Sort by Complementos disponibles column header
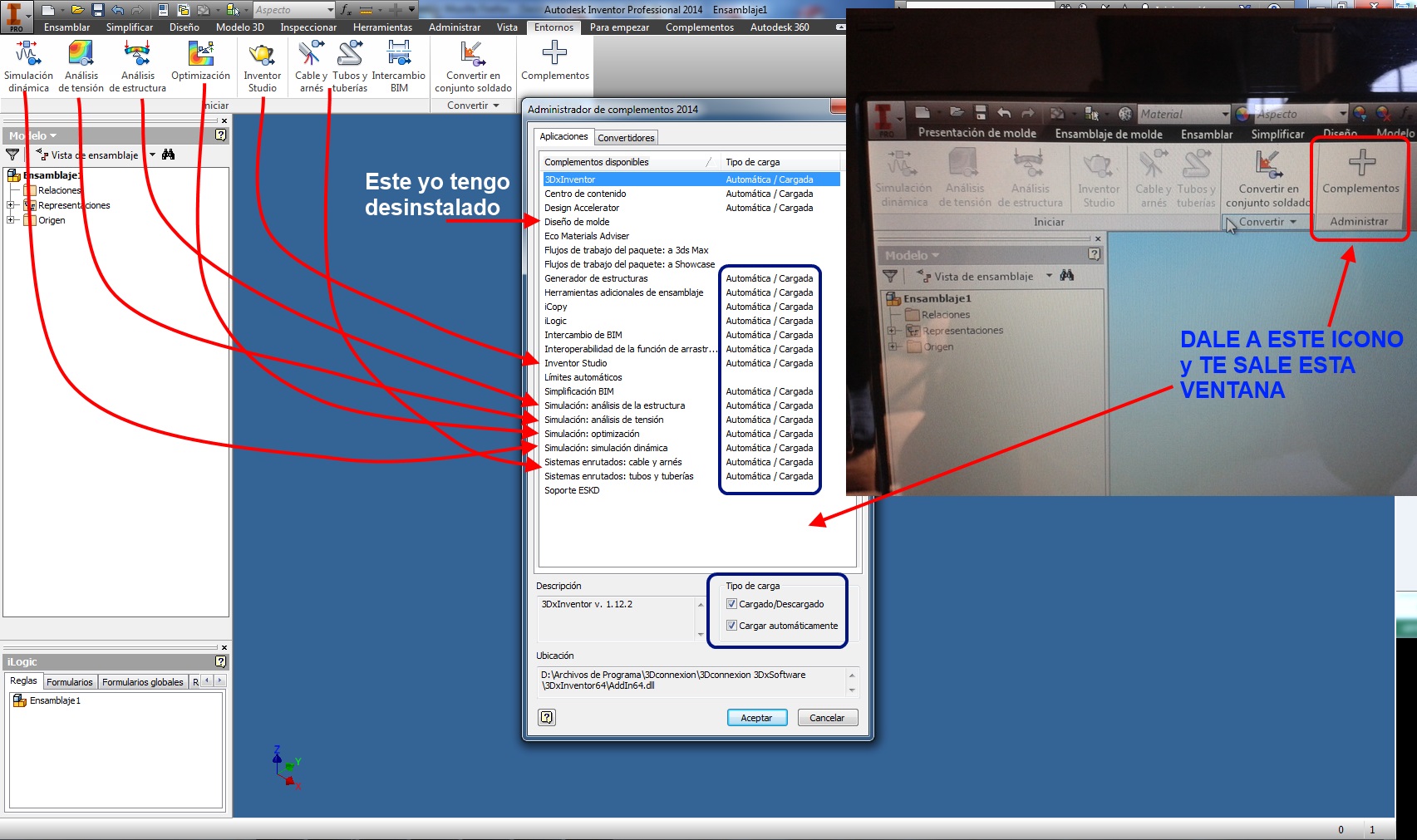This screenshot has width=1417, height=840. [629, 162]
